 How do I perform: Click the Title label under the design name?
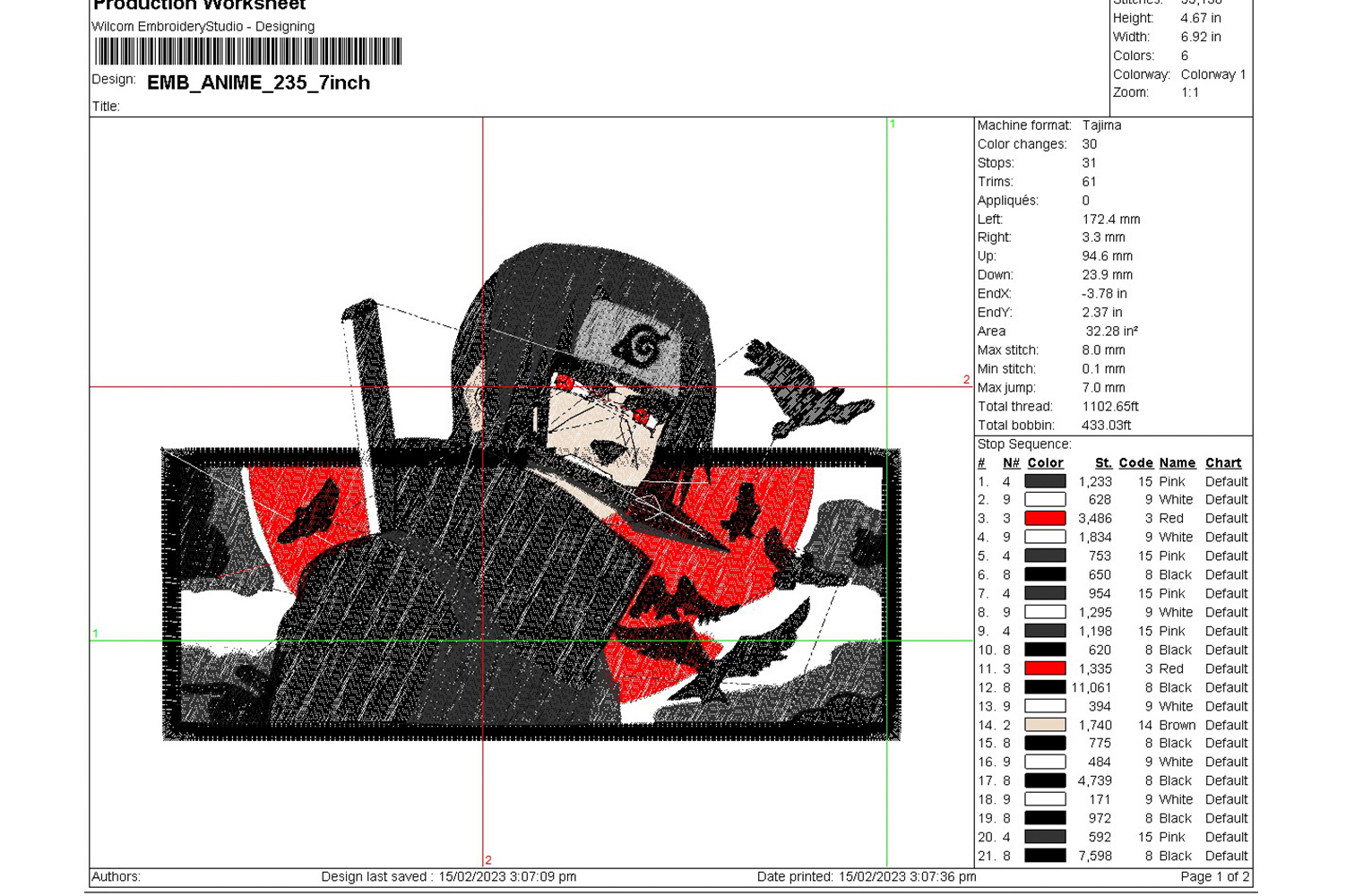tap(106, 106)
